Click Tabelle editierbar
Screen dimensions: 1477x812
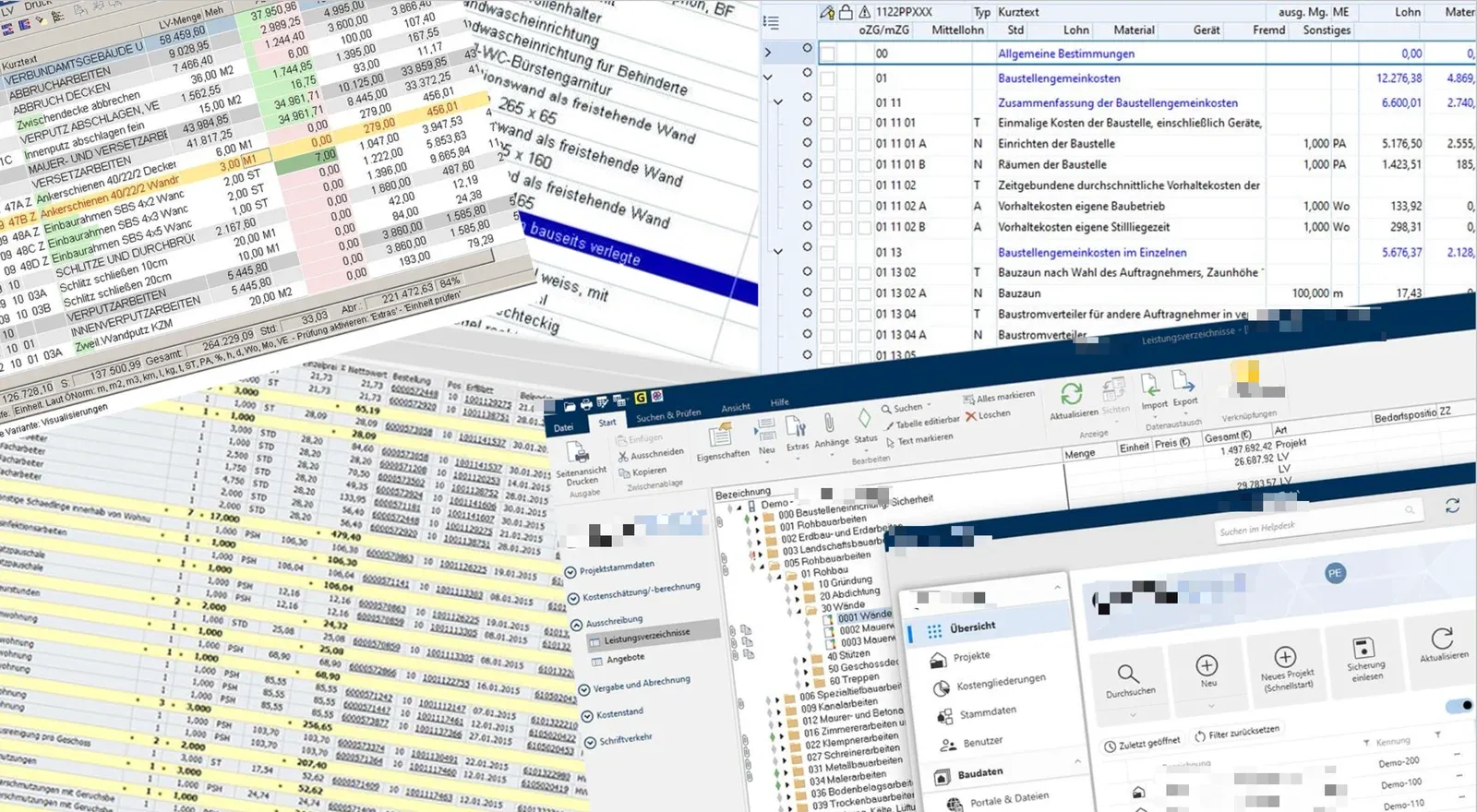point(922,423)
